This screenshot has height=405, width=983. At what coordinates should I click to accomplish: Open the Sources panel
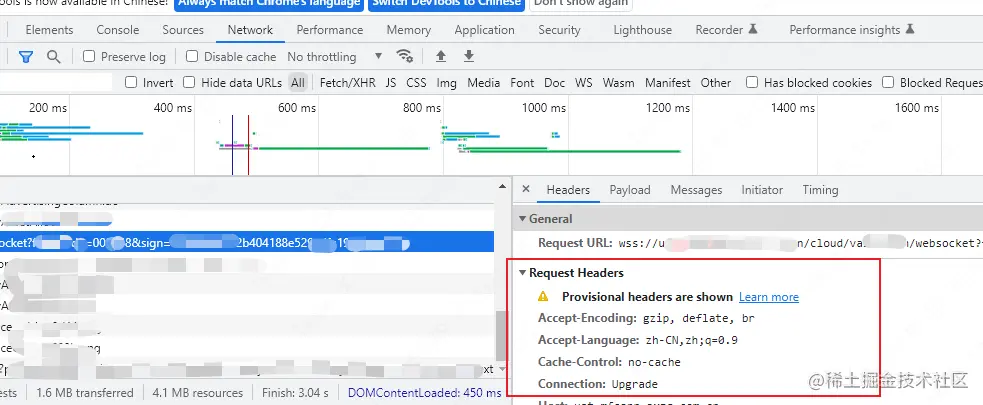[183, 29]
